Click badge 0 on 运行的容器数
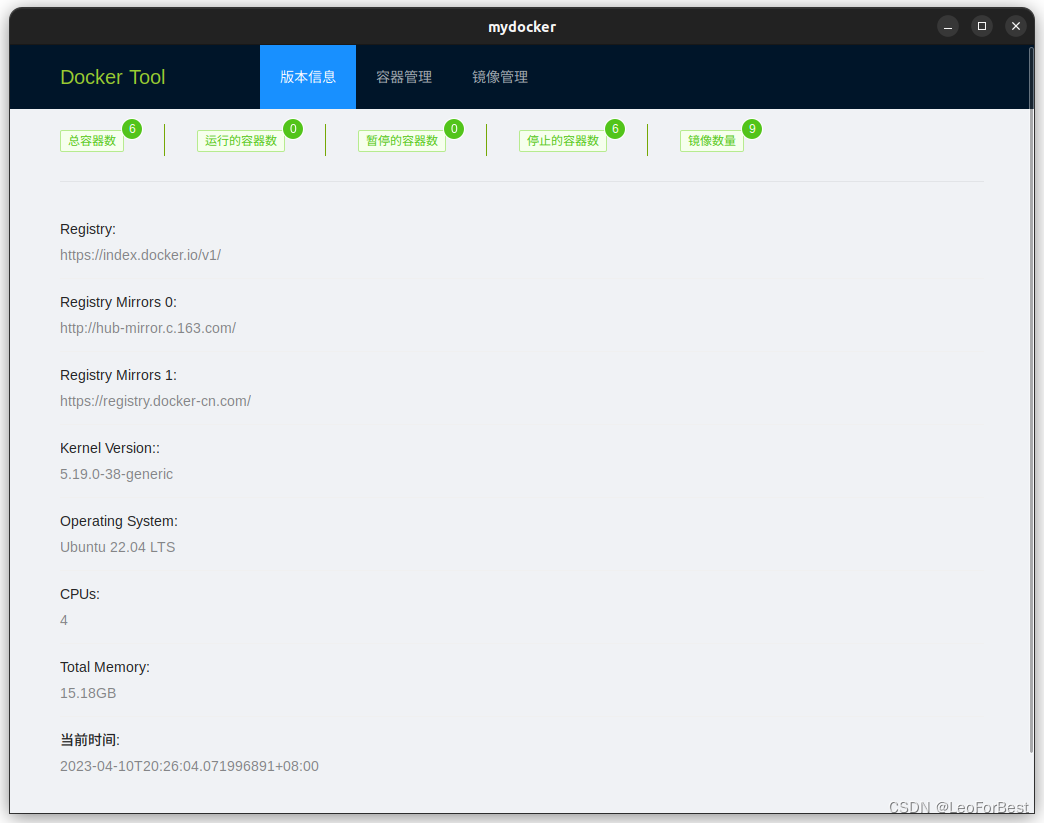The width and height of the screenshot is (1044, 823). click(x=293, y=129)
